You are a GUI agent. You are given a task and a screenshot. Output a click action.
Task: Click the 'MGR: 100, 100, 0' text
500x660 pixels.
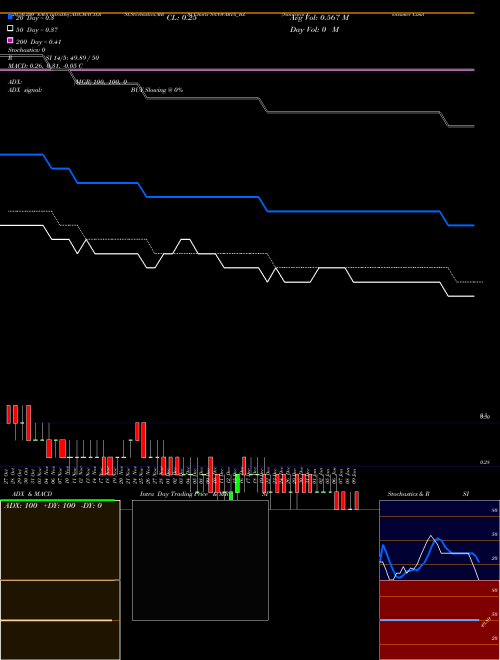101,82
